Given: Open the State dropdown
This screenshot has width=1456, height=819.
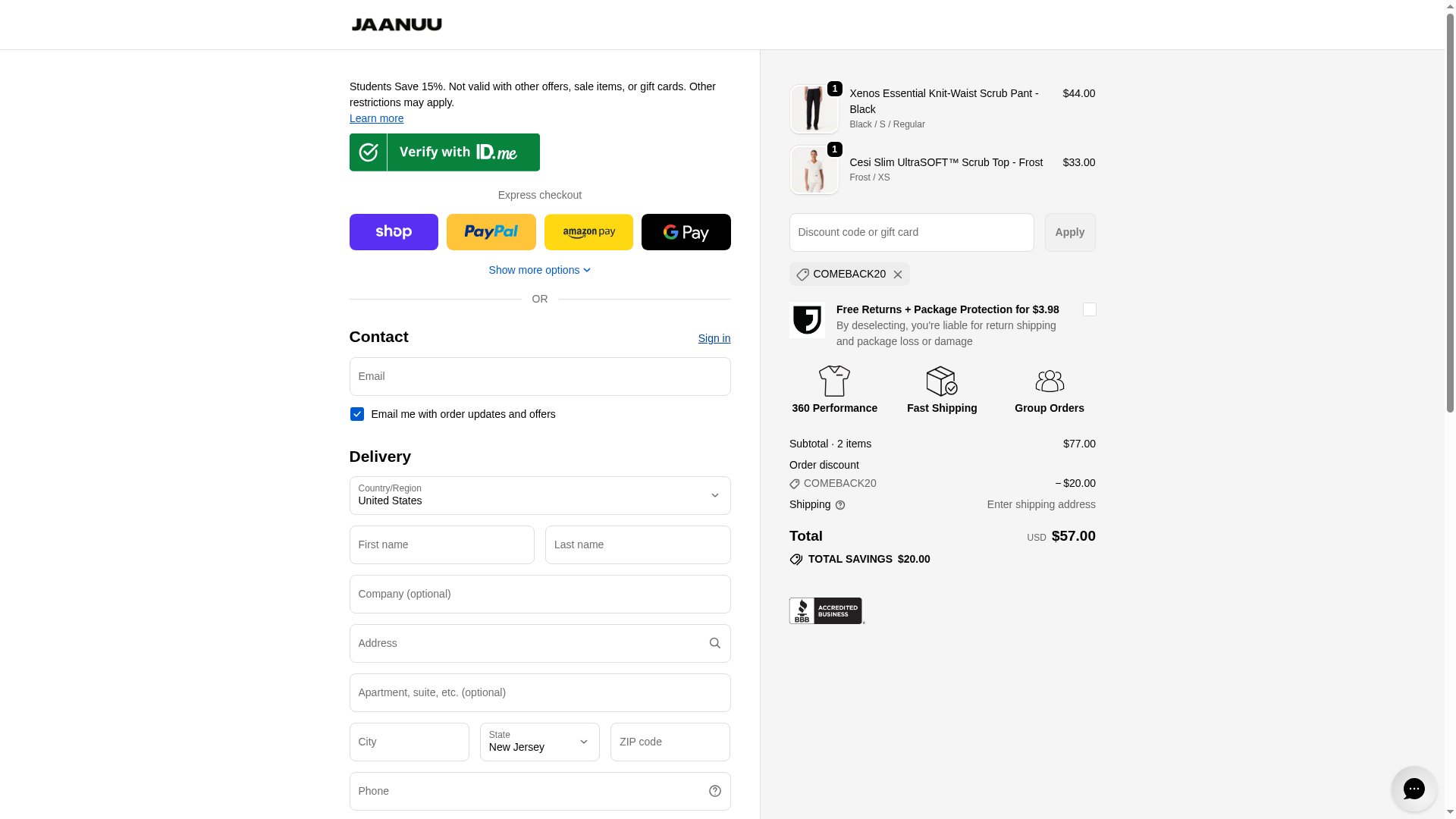Looking at the screenshot, I should click(x=540, y=742).
